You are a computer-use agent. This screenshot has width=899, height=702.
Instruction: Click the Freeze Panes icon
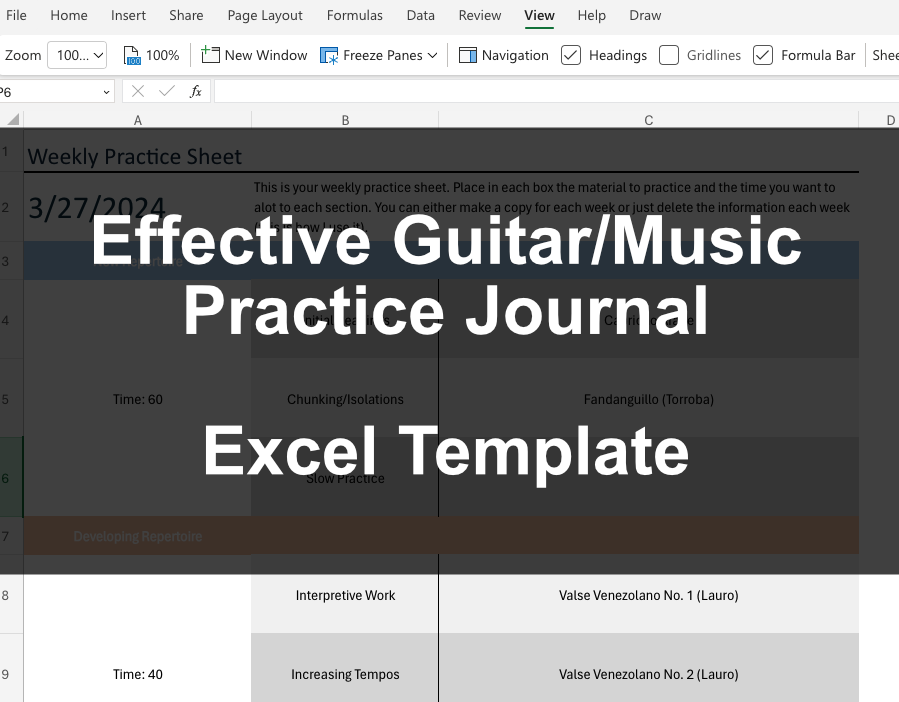(329, 56)
